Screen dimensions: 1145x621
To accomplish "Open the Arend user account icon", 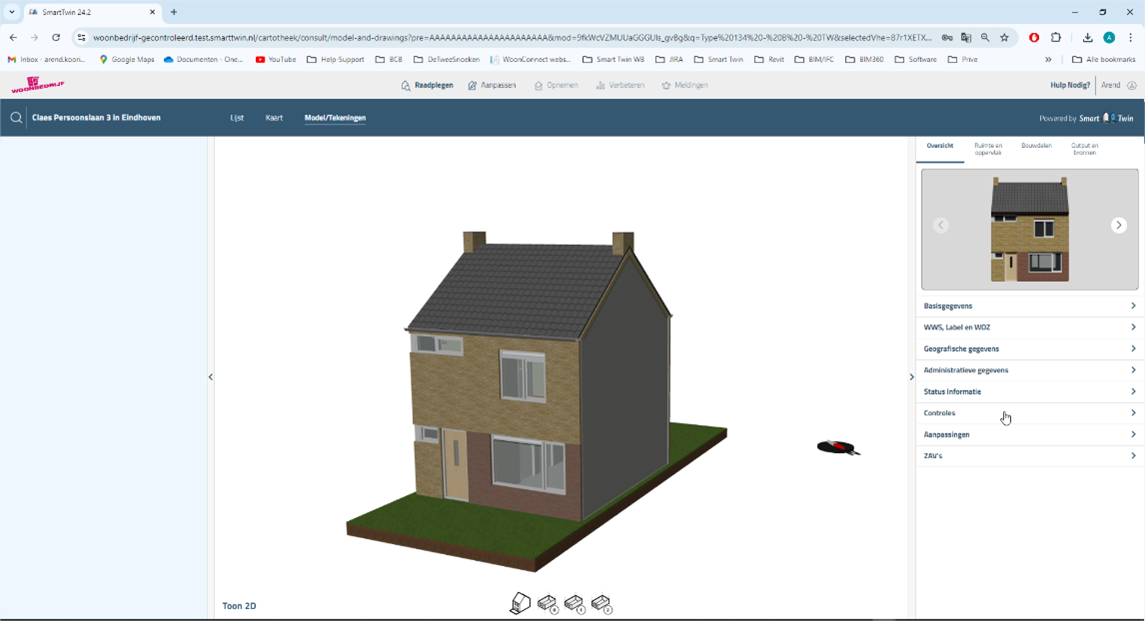I will [x=1132, y=86].
